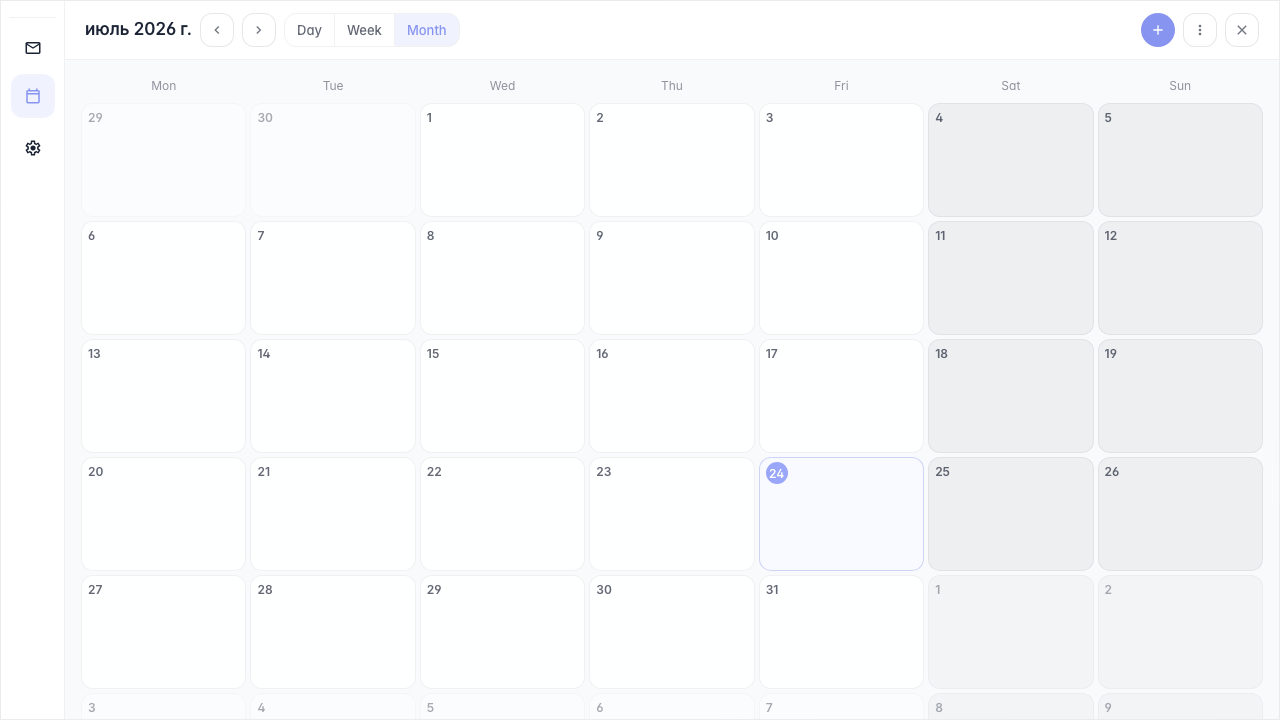Select Tuesday July 7 cell
Image resolution: width=1280 pixels, height=720 pixels.
[x=333, y=278]
